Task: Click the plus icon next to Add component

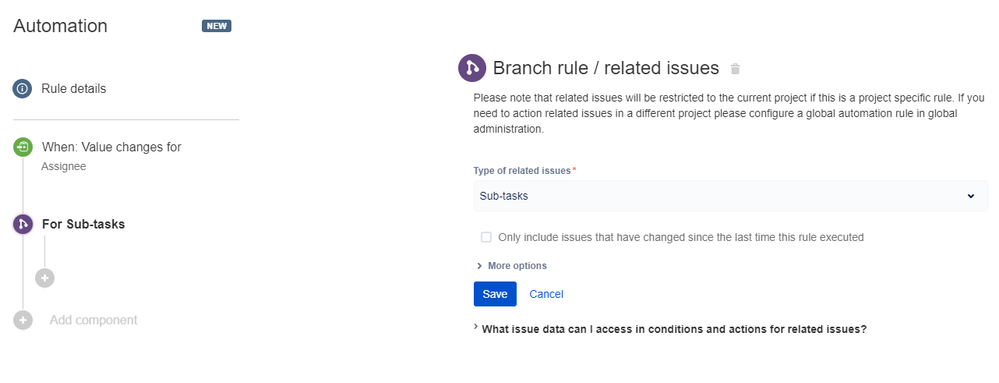Action: (22, 320)
